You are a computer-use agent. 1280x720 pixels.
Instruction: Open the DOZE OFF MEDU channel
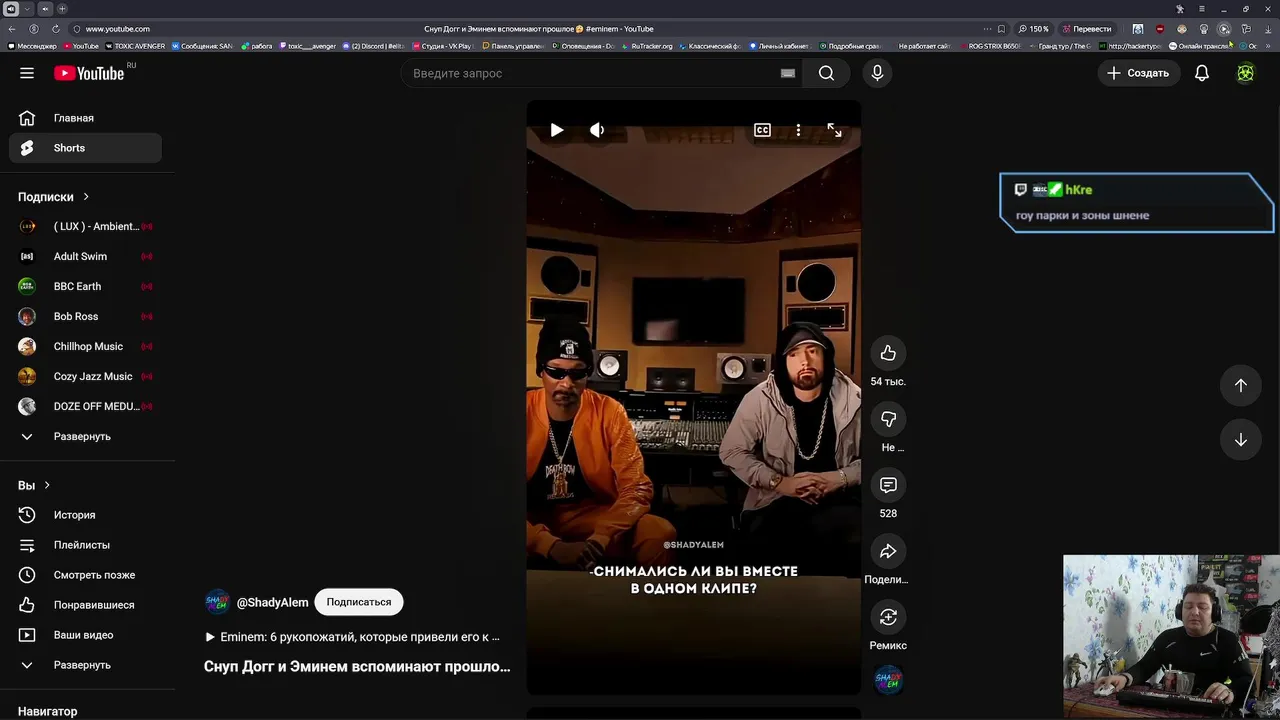pyautogui.click(x=86, y=406)
